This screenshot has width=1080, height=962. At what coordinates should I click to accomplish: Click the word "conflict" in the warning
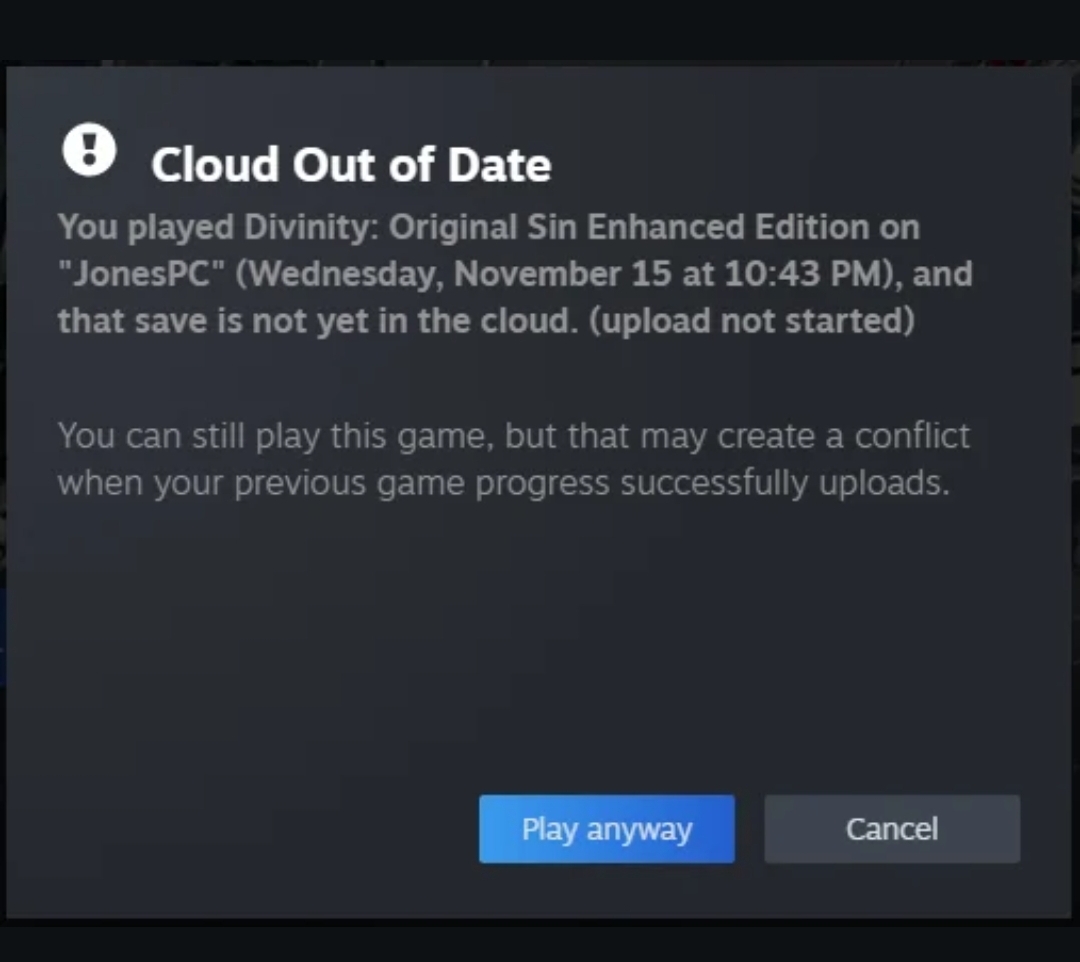[912, 436]
